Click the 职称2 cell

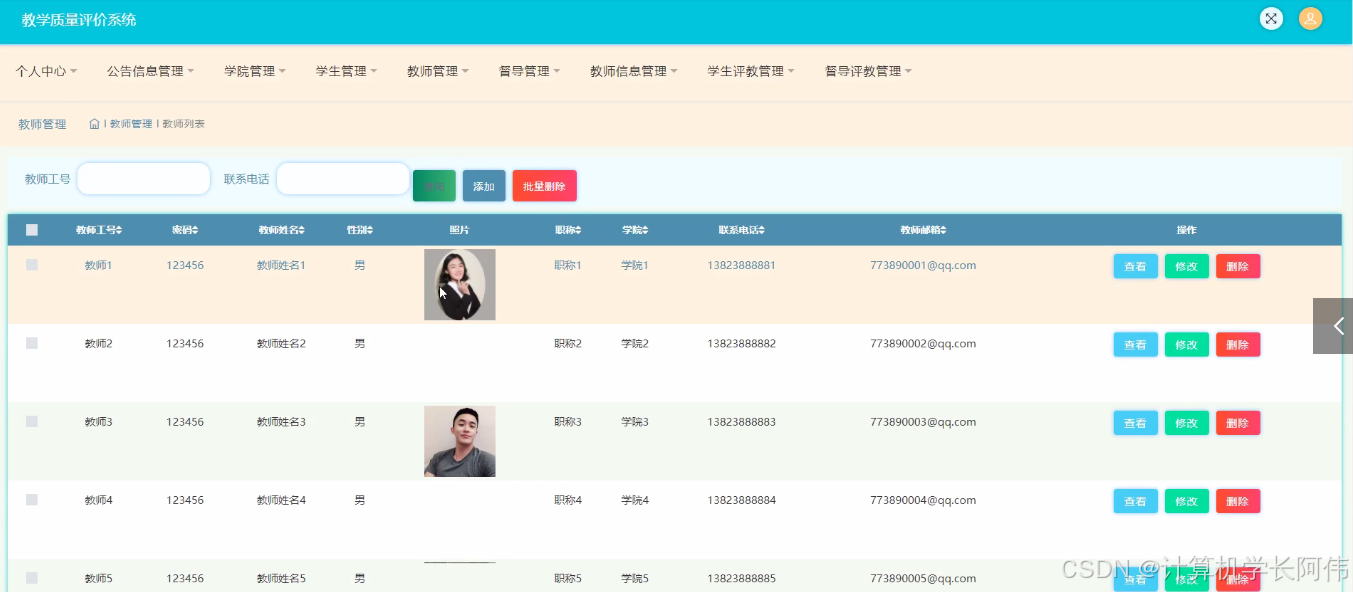(x=568, y=343)
